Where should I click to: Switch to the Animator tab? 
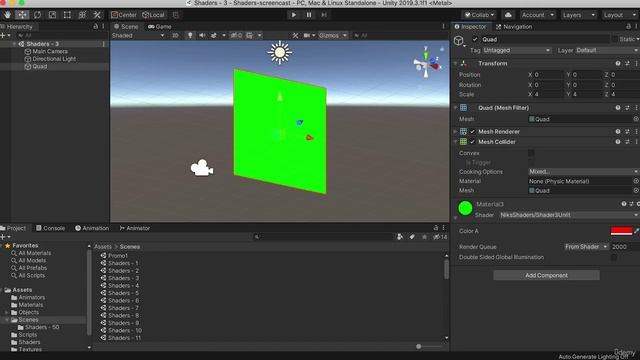[135, 228]
